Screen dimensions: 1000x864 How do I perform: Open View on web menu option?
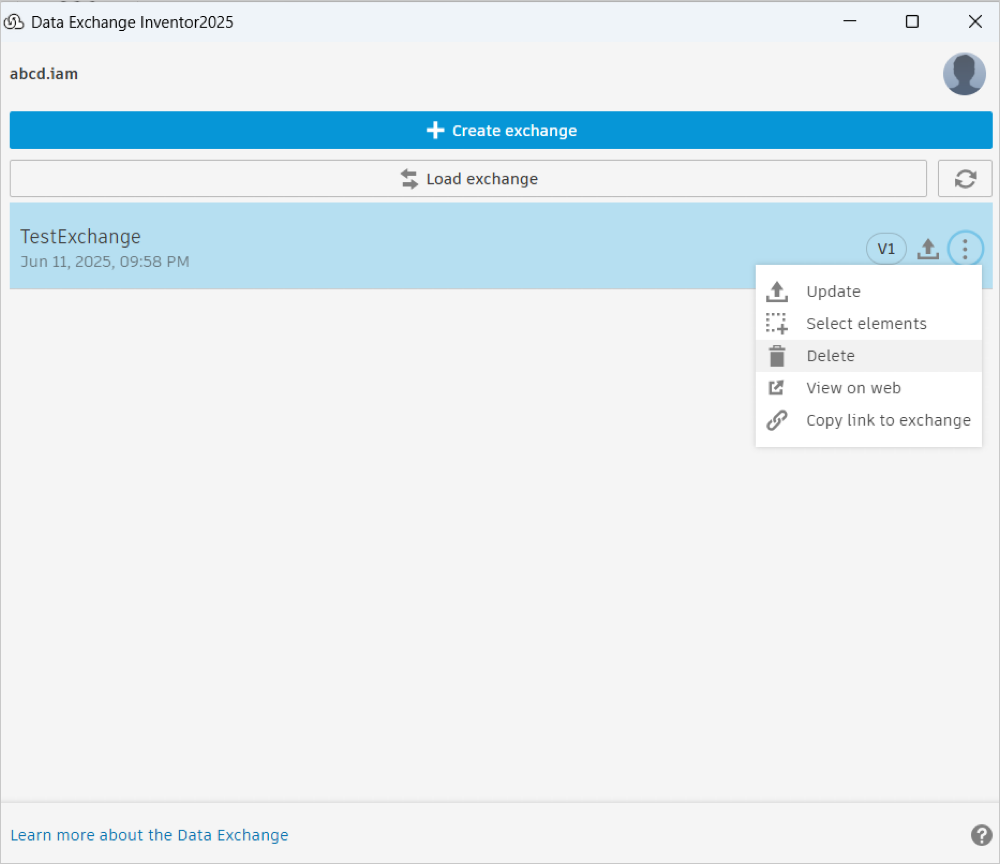(x=853, y=388)
